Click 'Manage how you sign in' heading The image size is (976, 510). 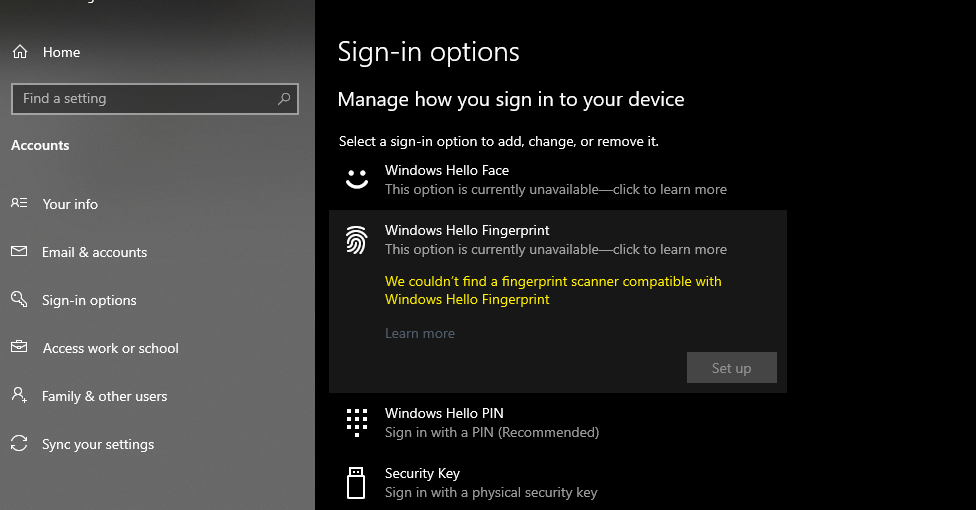coord(510,100)
